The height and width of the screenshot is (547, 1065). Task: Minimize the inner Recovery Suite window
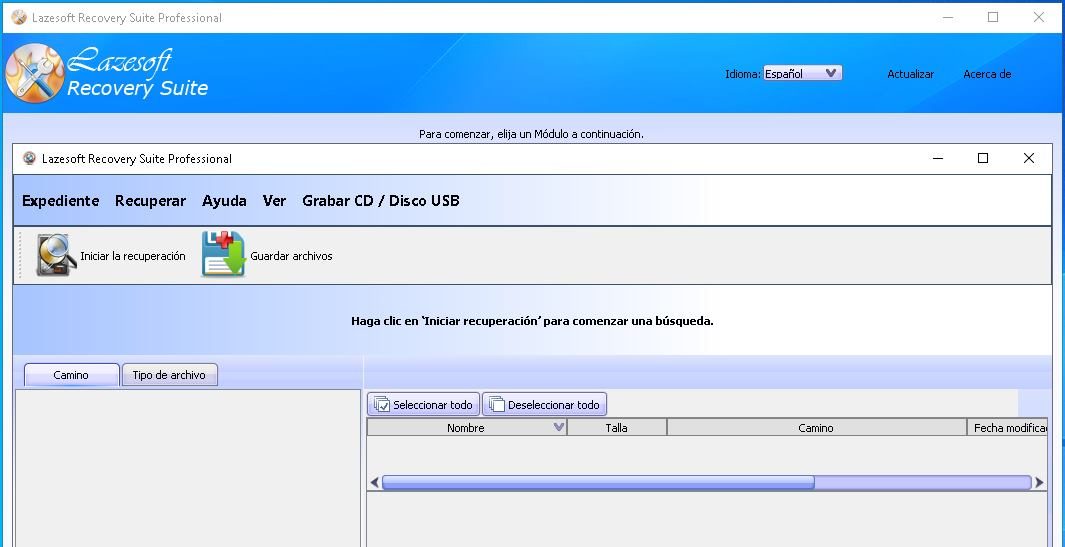[938, 158]
